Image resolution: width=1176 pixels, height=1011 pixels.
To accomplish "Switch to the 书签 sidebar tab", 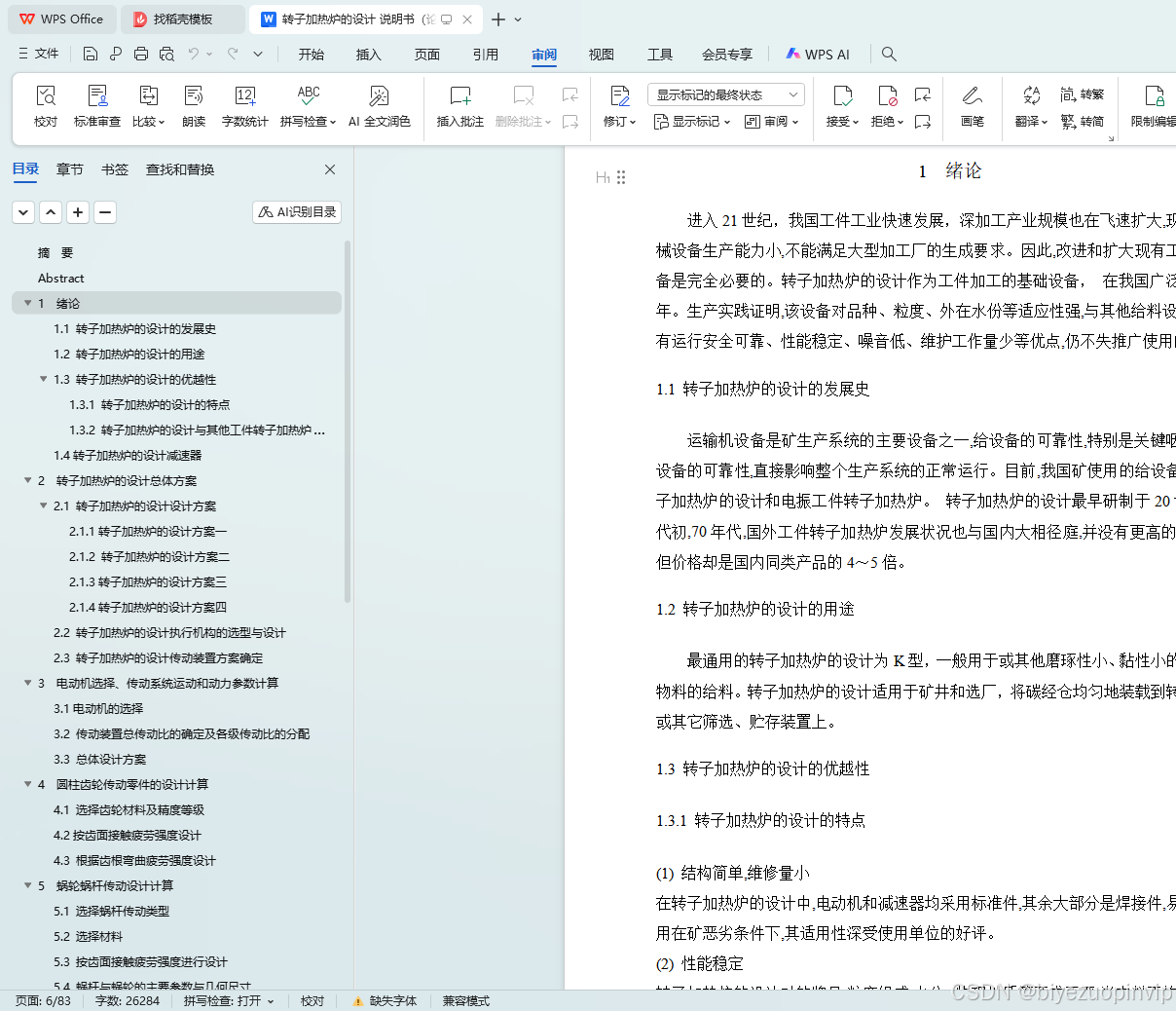I will point(115,169).
